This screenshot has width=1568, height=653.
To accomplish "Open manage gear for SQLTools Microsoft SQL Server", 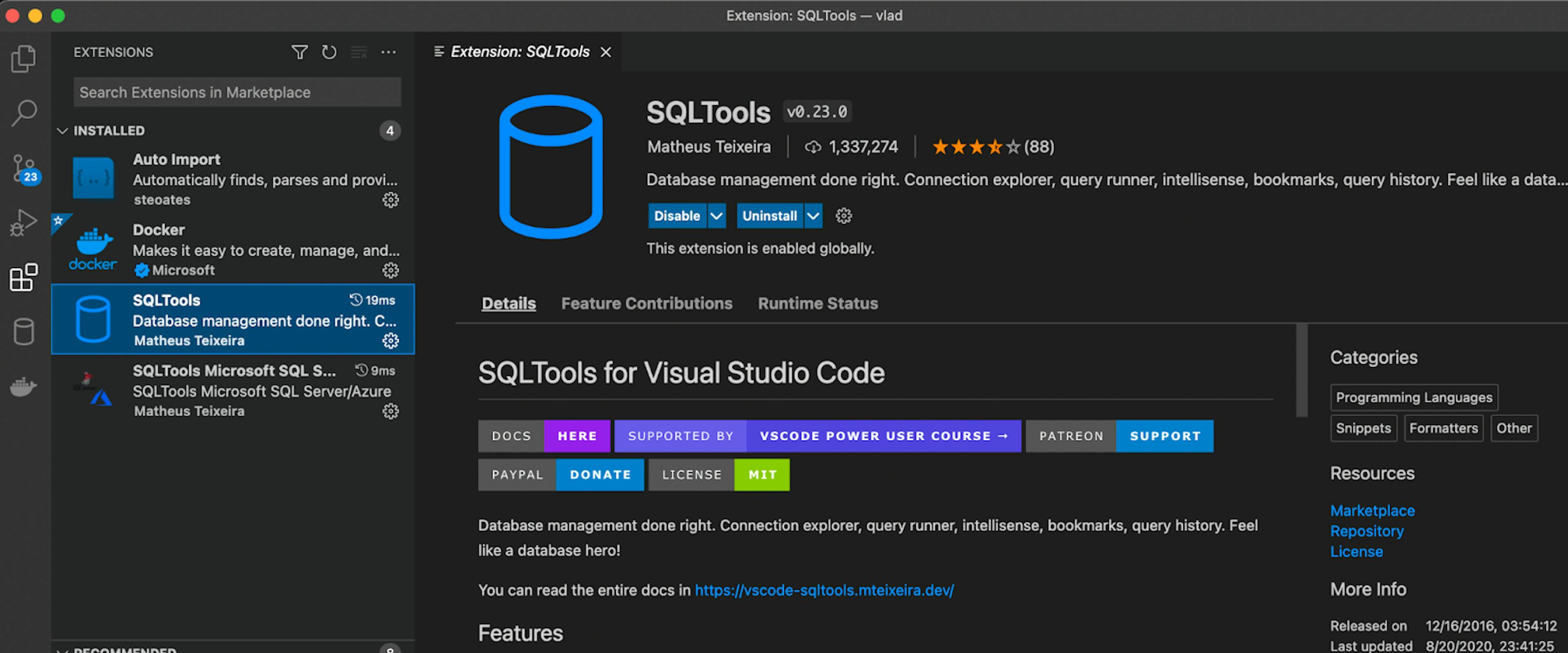I will (391, 411).
